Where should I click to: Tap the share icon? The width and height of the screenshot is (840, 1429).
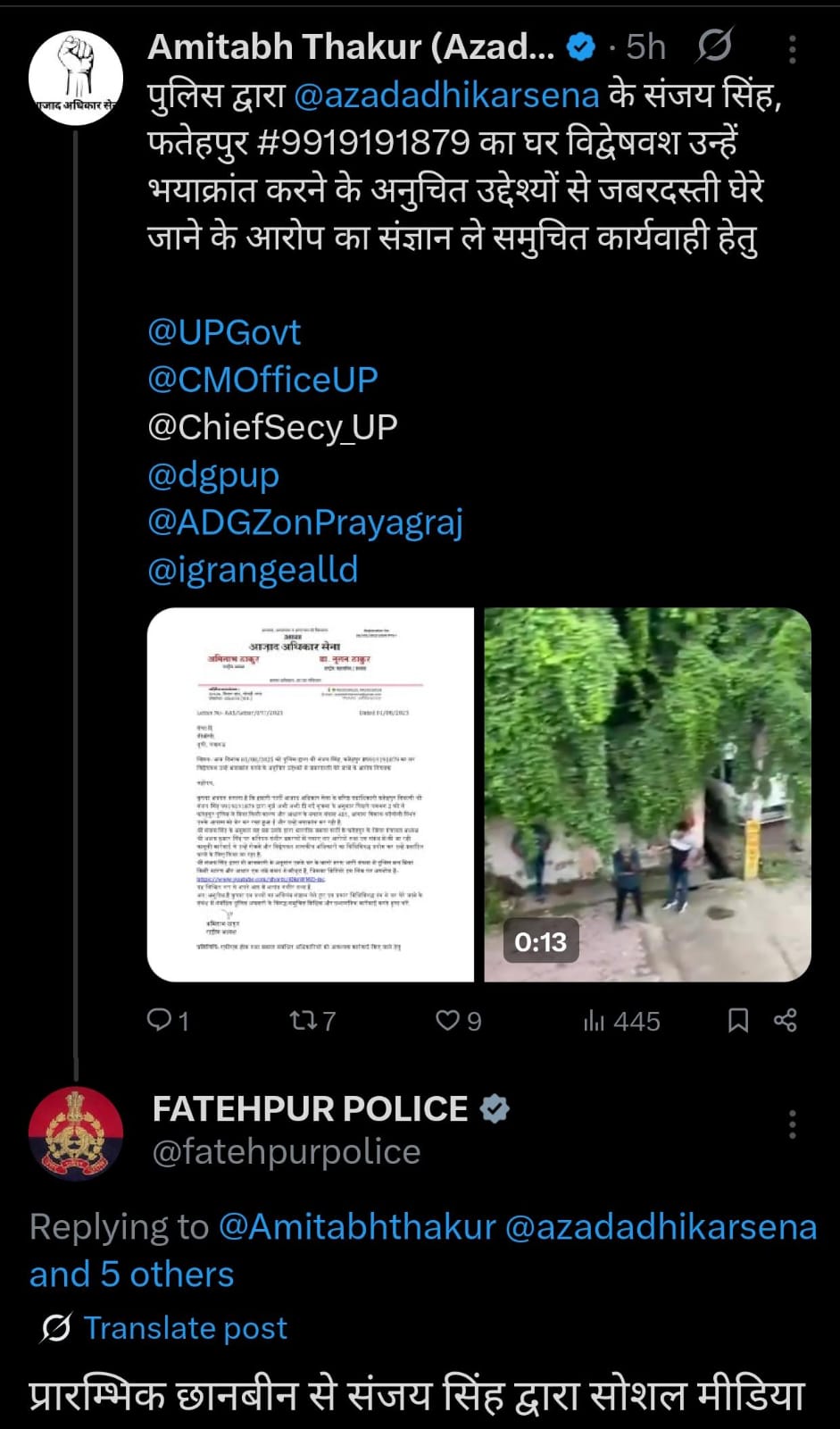coord(786,1020)
